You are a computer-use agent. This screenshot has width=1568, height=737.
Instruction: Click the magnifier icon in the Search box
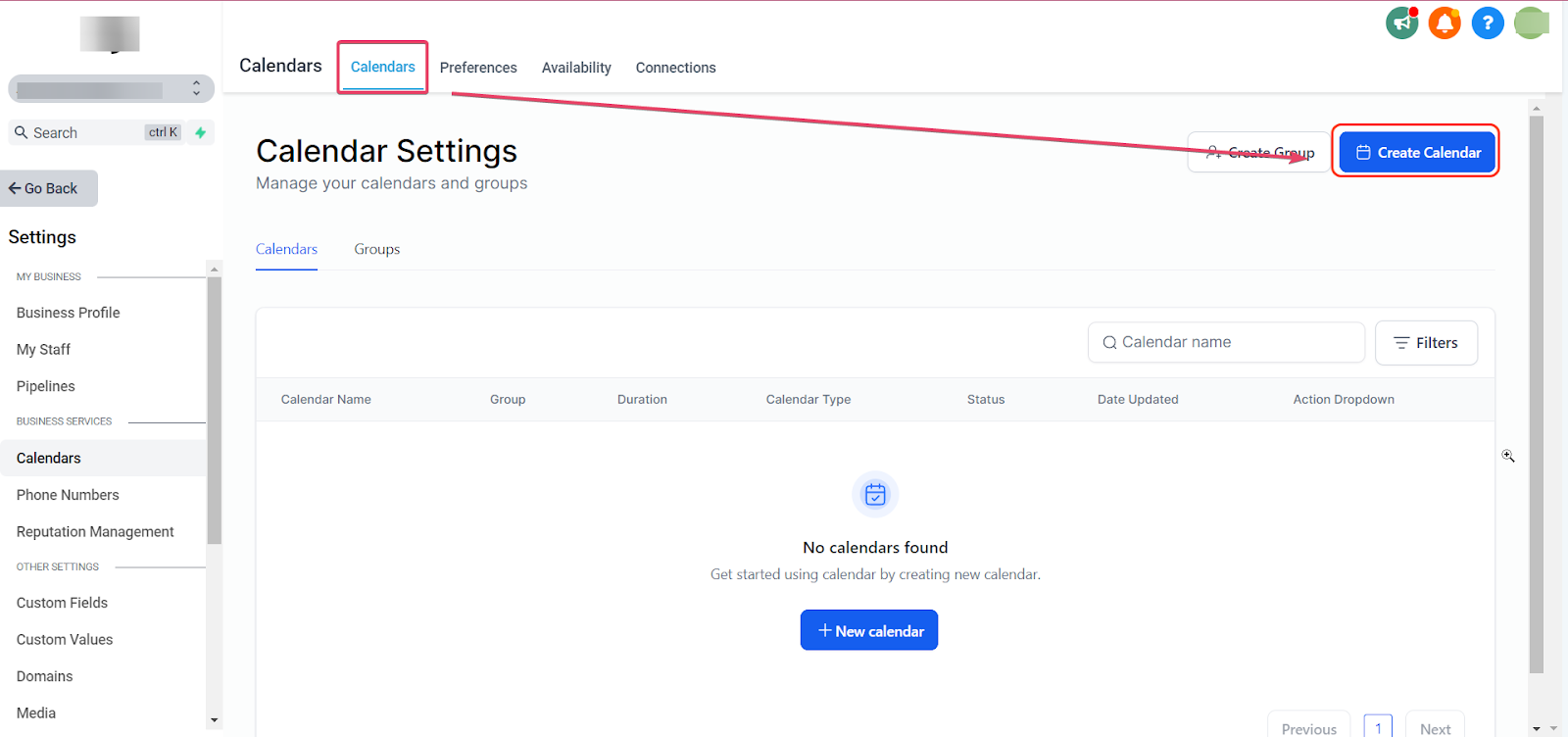(21, 132)
